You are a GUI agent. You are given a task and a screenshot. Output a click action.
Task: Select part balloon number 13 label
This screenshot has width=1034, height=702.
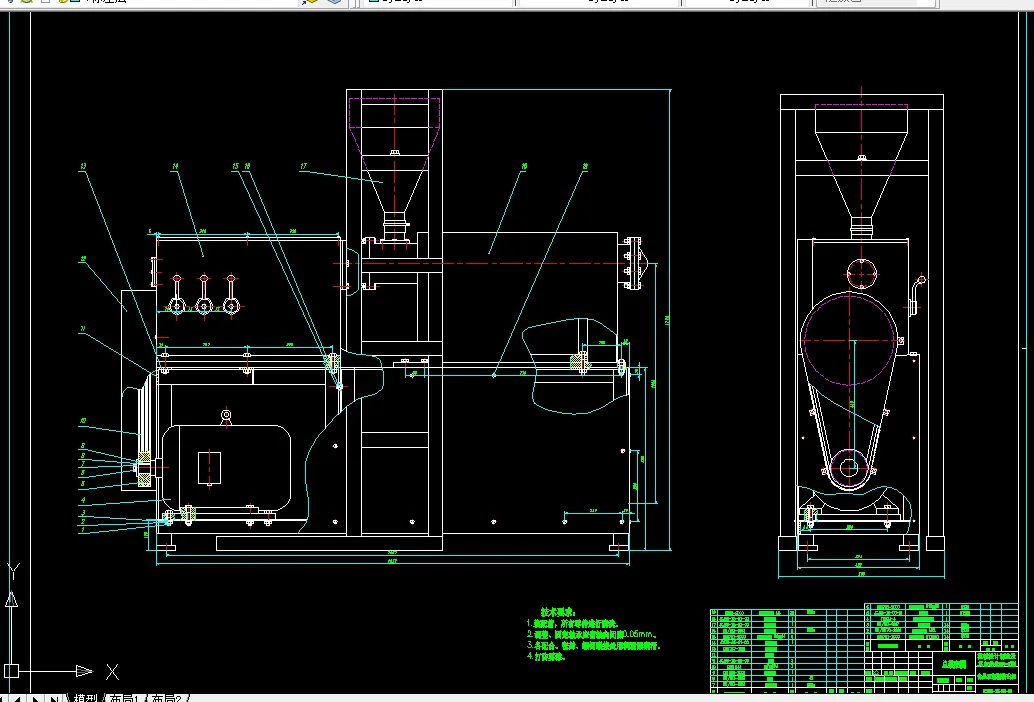coord(83,166)
